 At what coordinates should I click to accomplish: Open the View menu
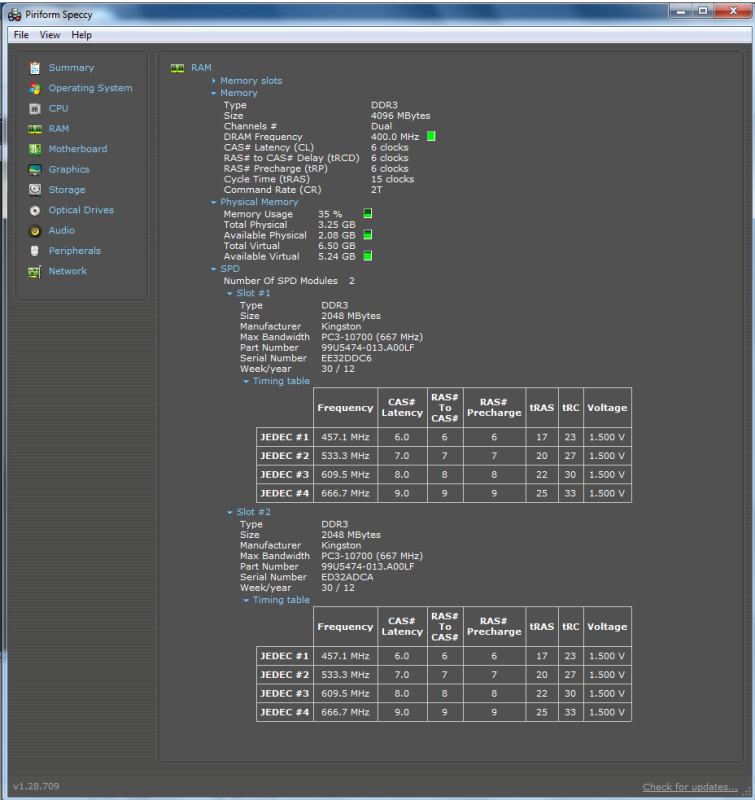pos(50,35)
